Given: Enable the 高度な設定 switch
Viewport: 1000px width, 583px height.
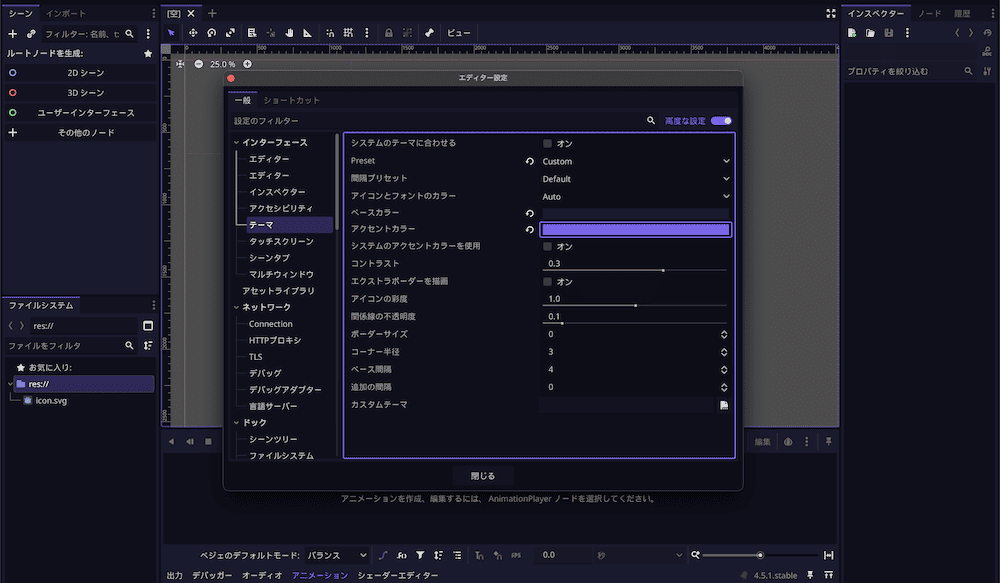Looking at the screenshot, I should tap(722, 120).
